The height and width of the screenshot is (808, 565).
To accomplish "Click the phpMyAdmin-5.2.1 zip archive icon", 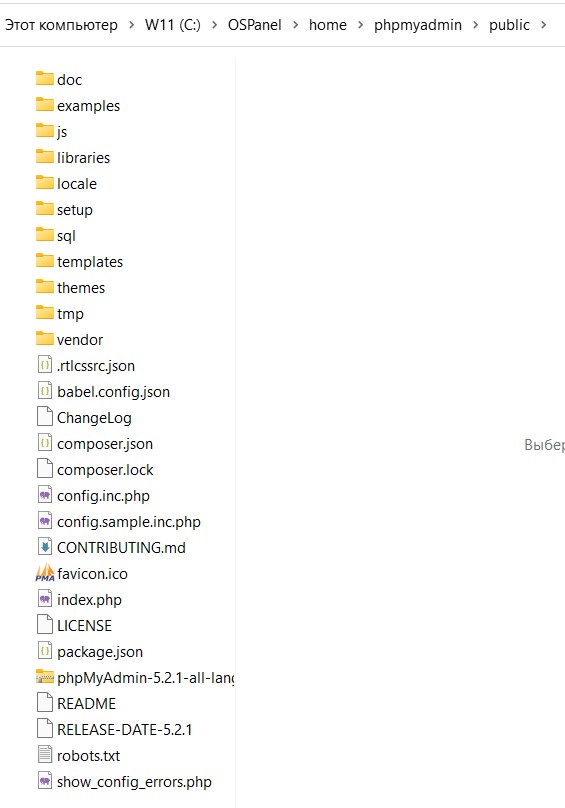I will pos(45,677).
